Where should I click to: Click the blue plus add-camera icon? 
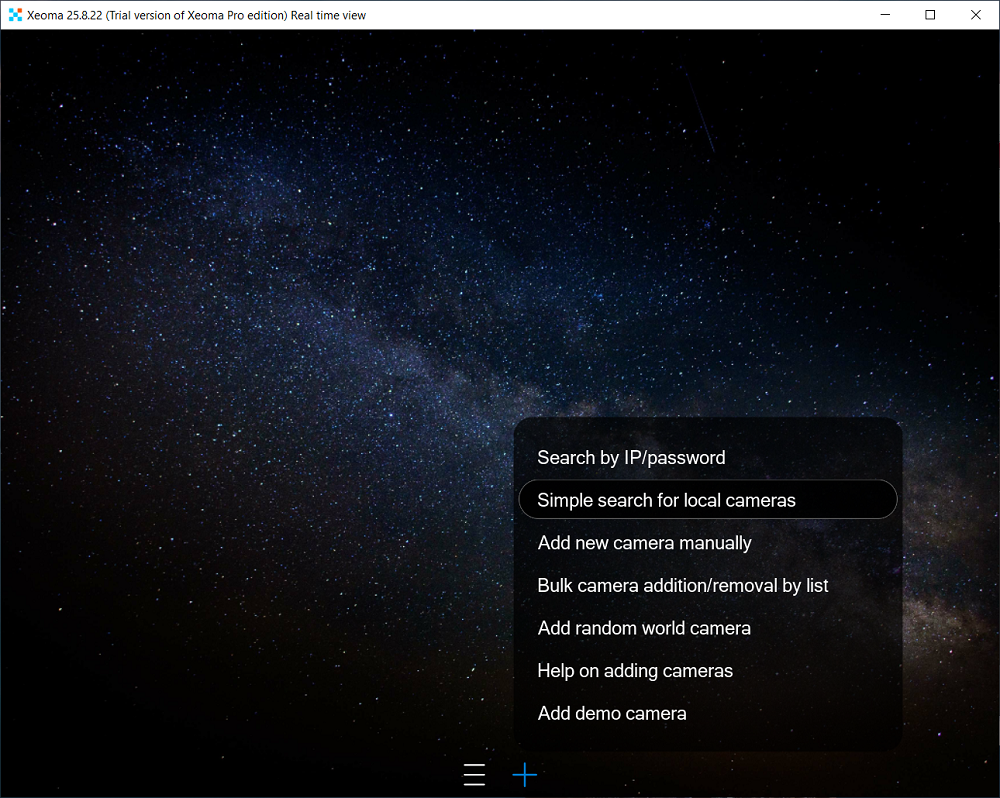click(524, 774)
